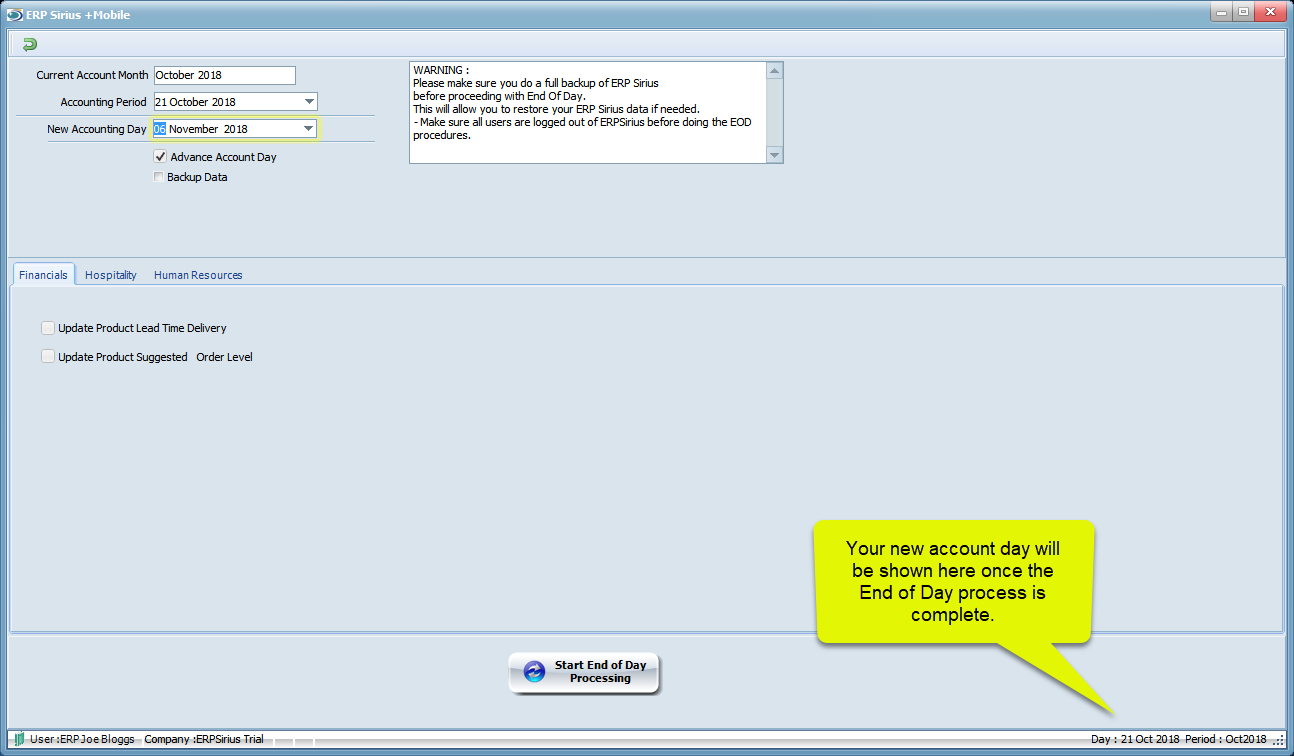Click the ERP Sirius app icon in title bar
This screenshot has width=1294, height=756.
(15, 15)
